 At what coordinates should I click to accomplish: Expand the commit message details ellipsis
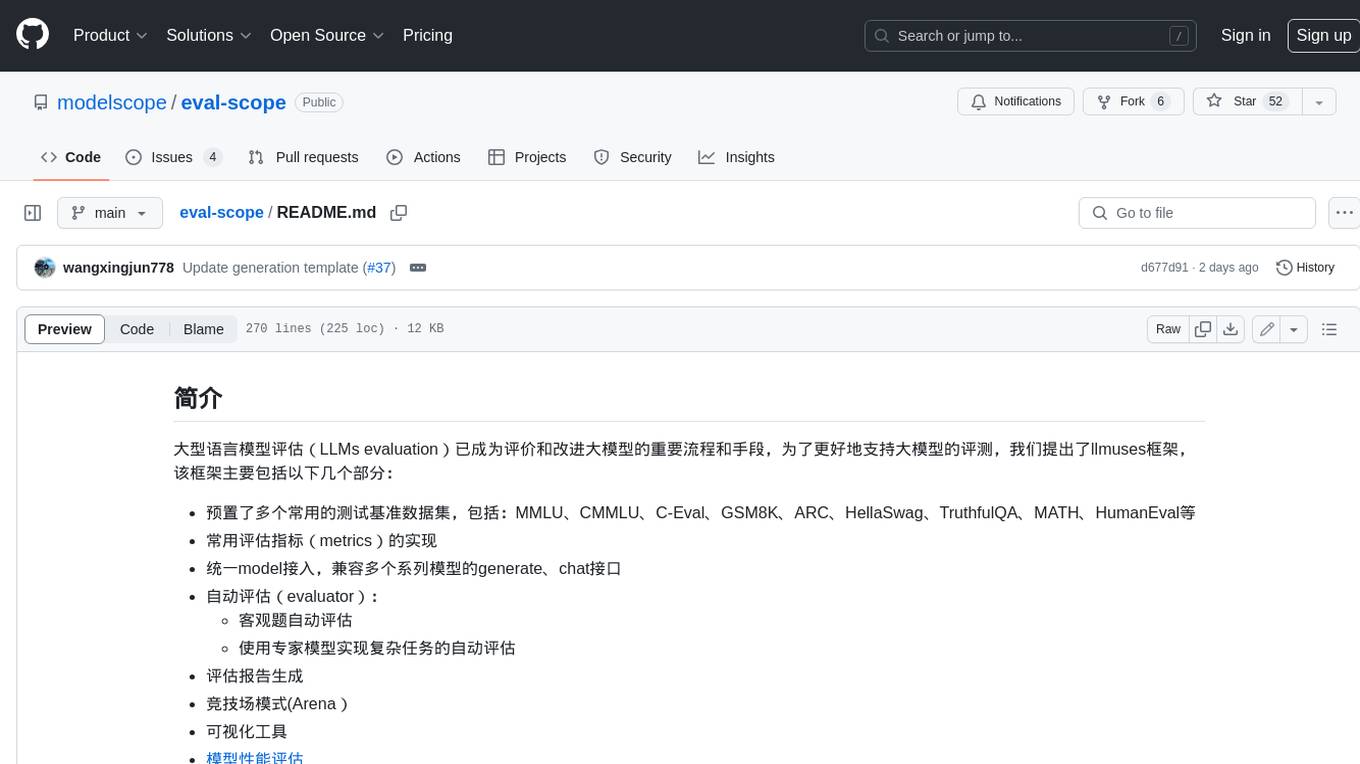(x=418, y=268)
